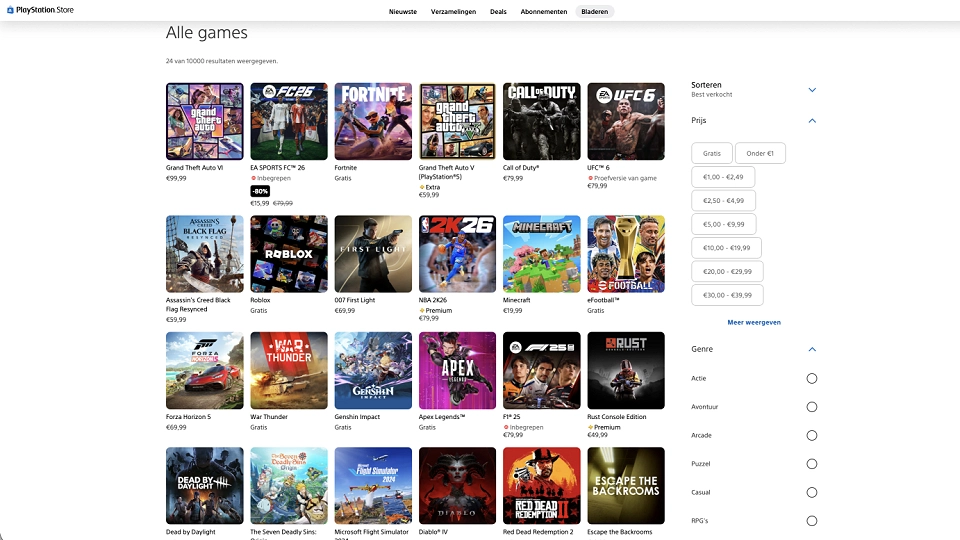
Task: Go to the Deals section
Action: pyautogui.click(x=498, y=12)
